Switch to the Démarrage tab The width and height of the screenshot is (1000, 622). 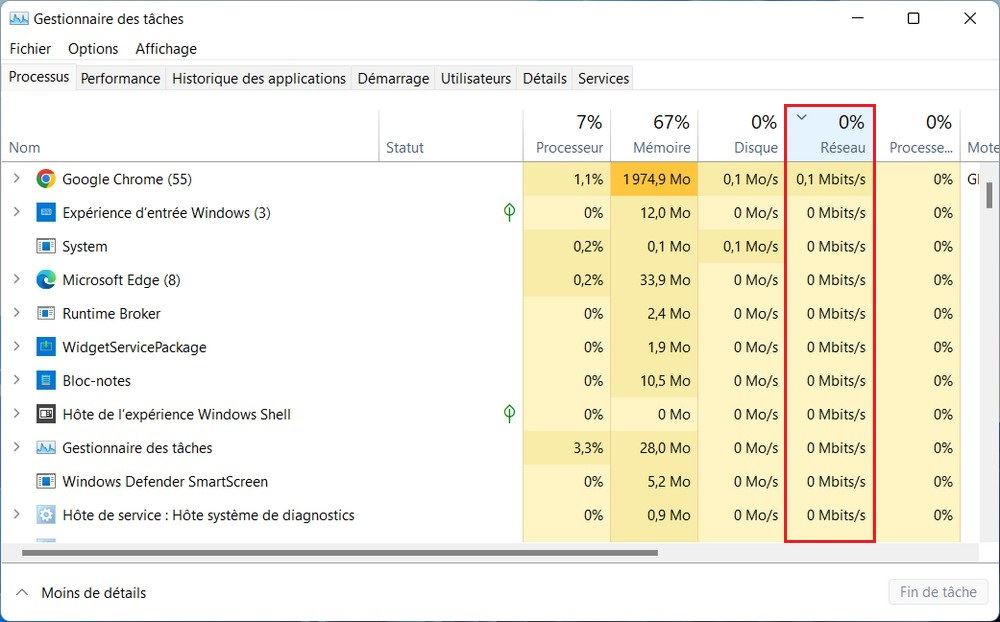click(393, 78)
